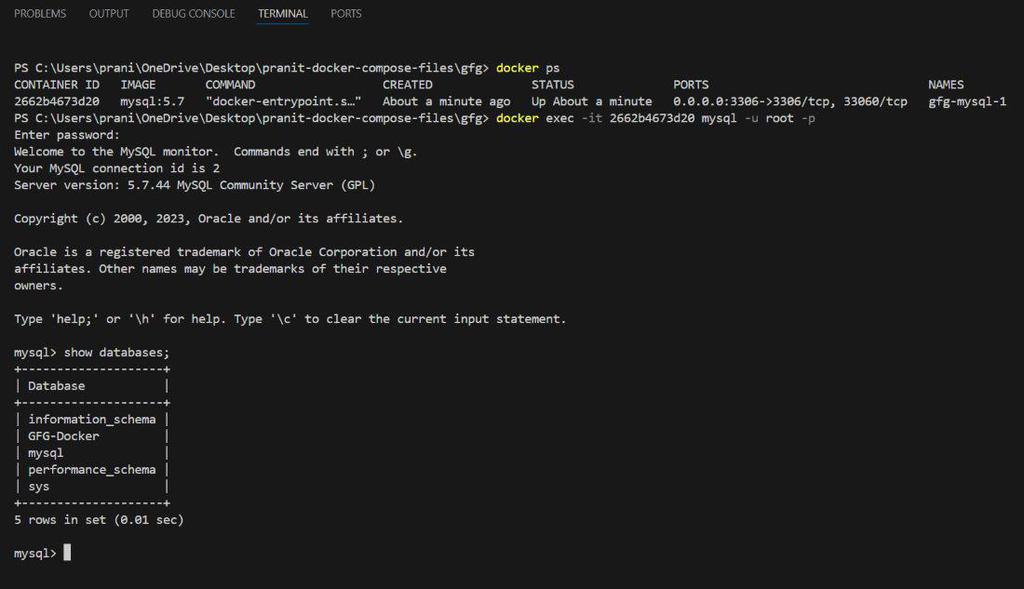This screenshot has width=1024, height=589.
Task: Click the PORTS column header in output
Action: point(691,85)
